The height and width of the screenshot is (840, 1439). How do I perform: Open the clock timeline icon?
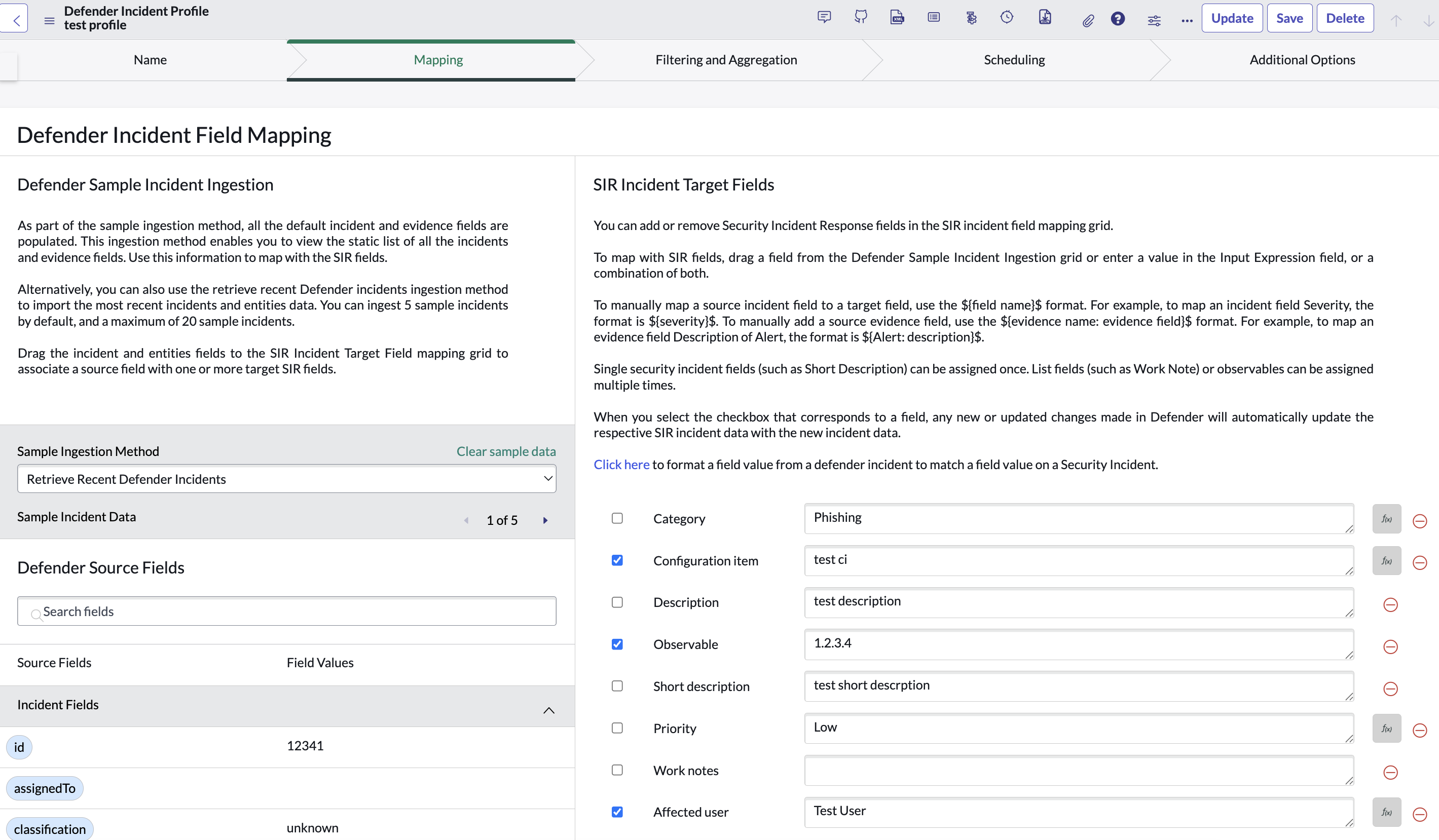[x=1007, y=18]
